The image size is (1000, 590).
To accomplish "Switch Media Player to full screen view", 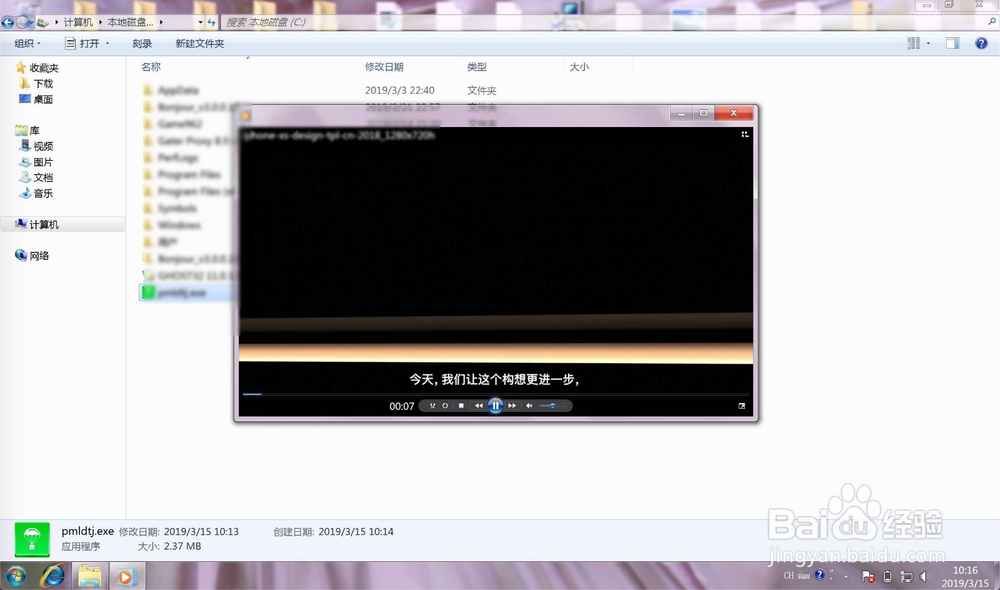I will [x=742, y=406].
